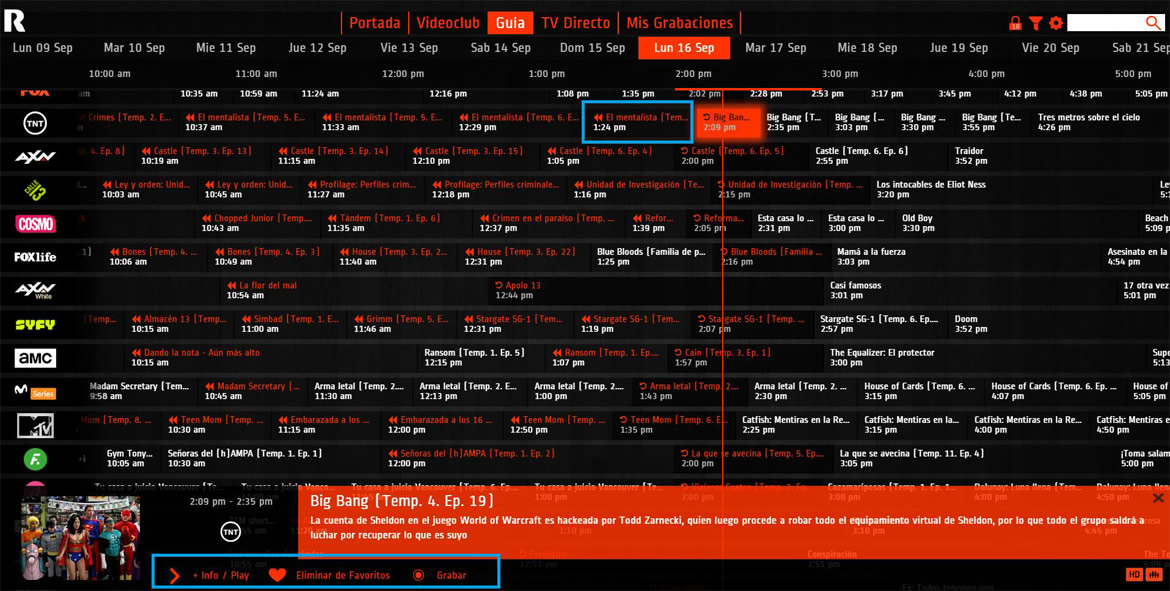Screen dimensions: 1170x591
Task: Click the R logo at top left
Action: click(13, 21)
